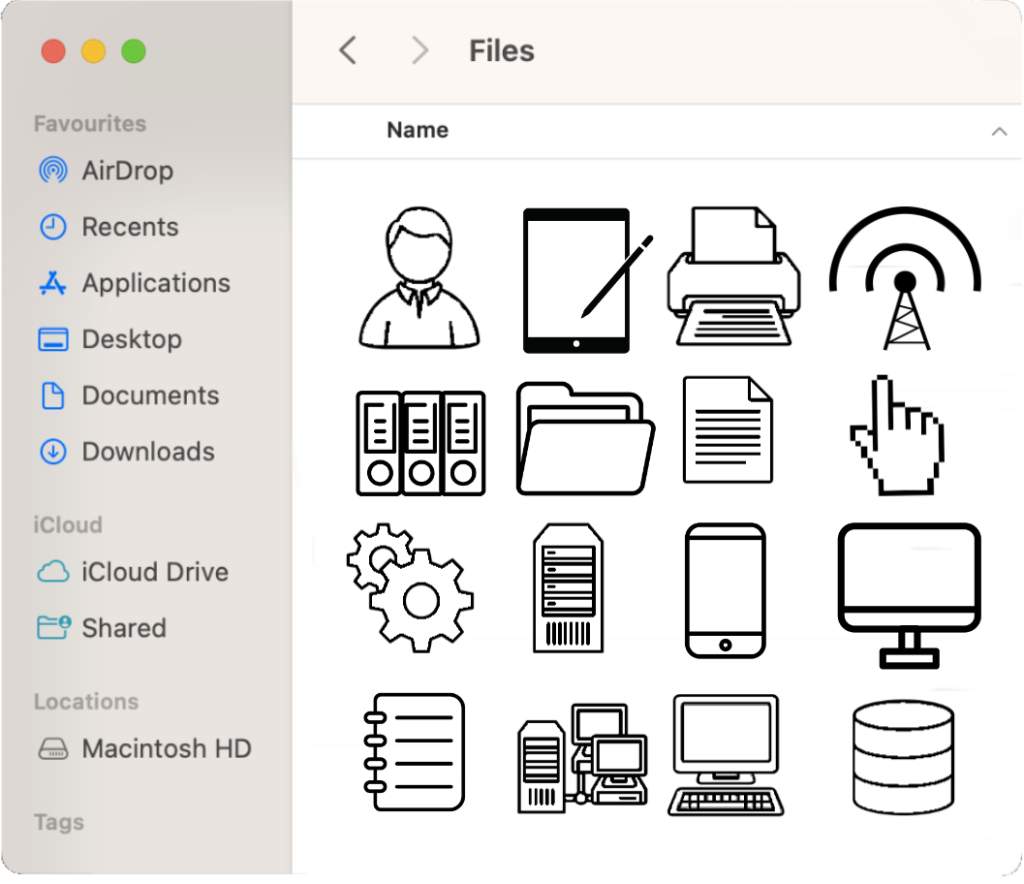1024x884 pixels.
Task: Sort by the Name column header
Action: (418, 130)
